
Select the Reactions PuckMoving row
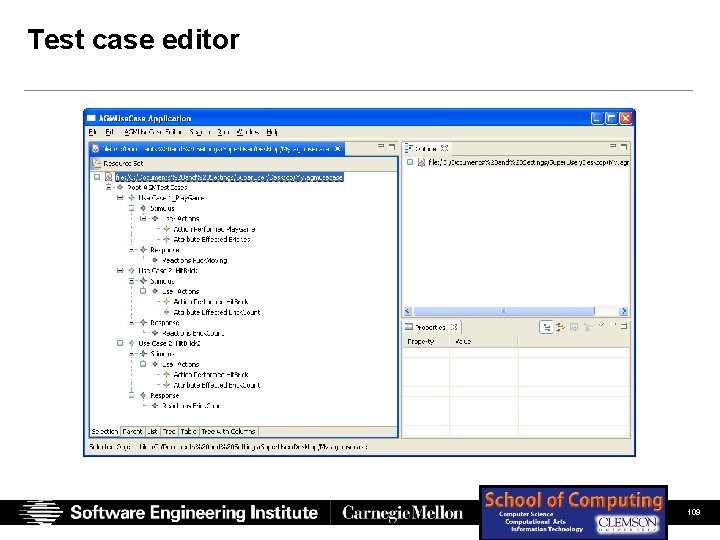click(x=195, y=260)
